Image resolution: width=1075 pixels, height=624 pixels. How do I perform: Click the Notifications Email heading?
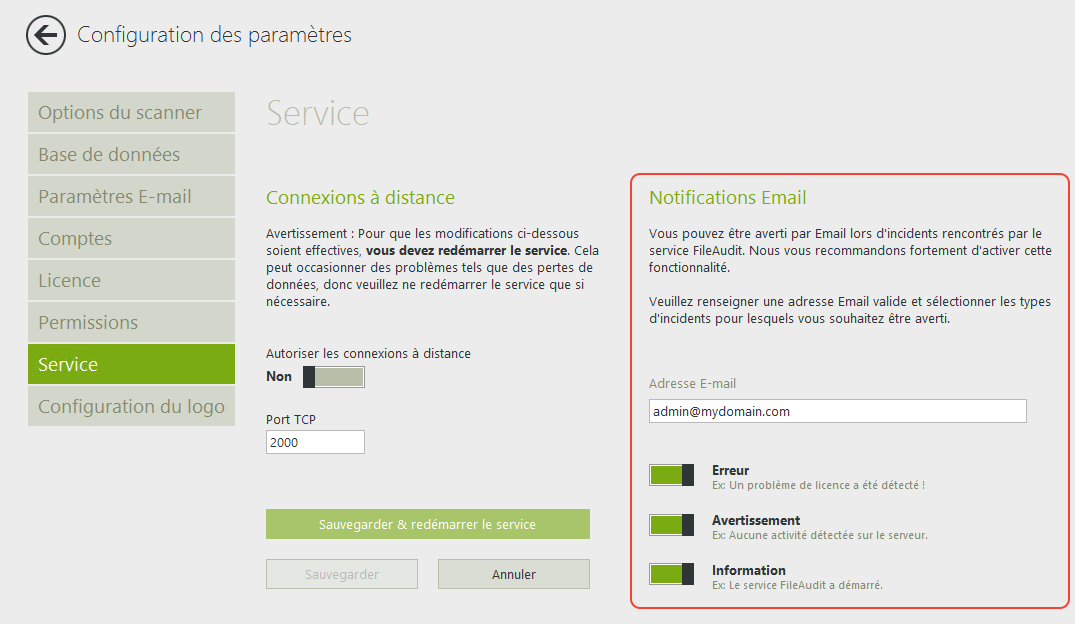pyautogui.click(x=727, y=198)
